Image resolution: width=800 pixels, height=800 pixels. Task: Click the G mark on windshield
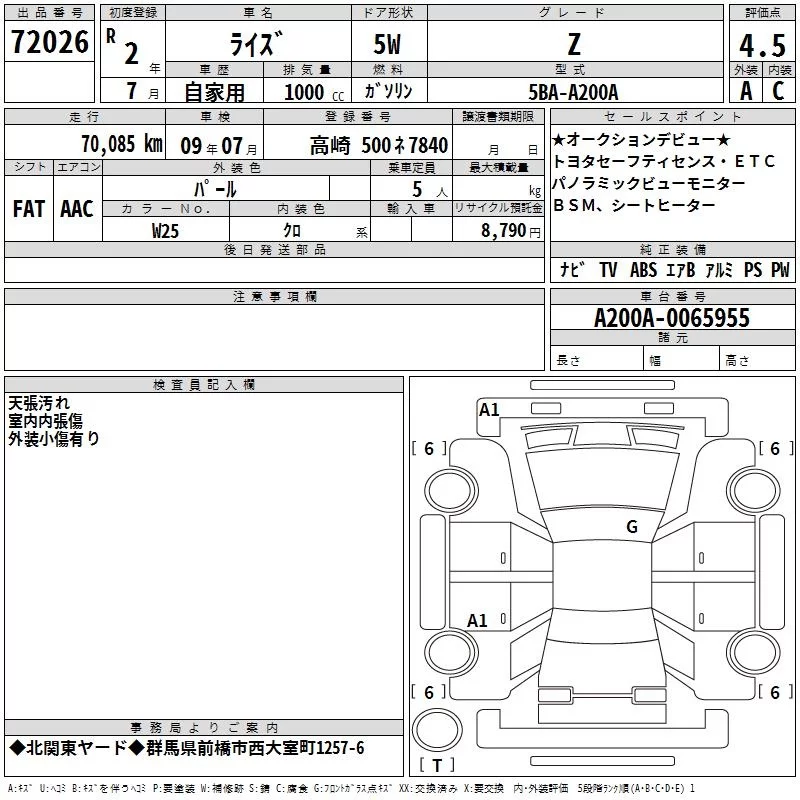632,527
